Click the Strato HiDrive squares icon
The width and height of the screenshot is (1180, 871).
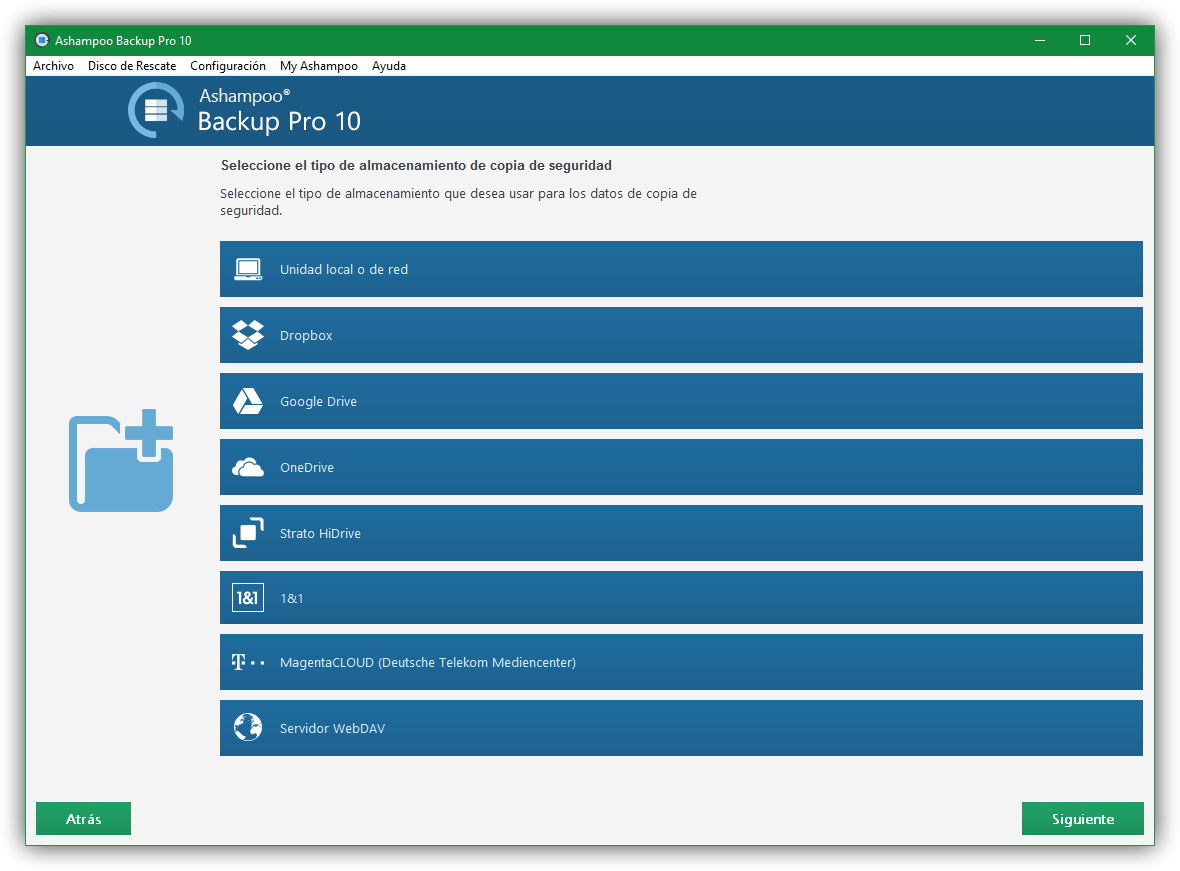[248, 533]
